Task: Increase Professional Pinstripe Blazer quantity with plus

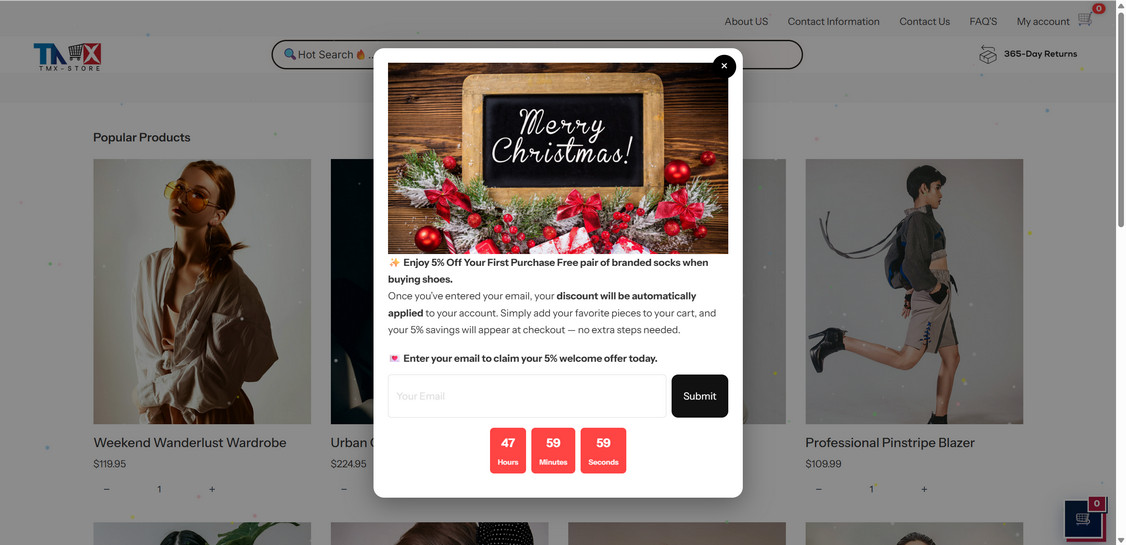Action: pos(924,489)
